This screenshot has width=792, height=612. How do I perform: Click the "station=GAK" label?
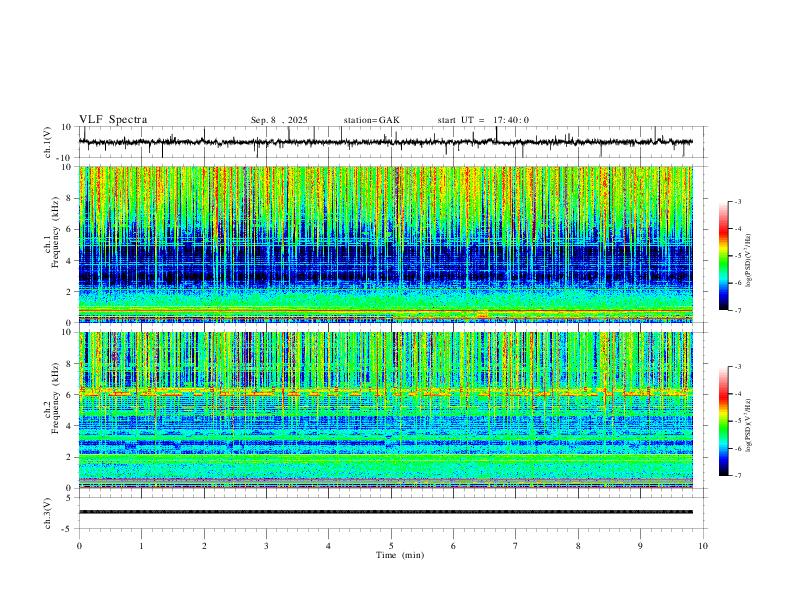point(371,120)
